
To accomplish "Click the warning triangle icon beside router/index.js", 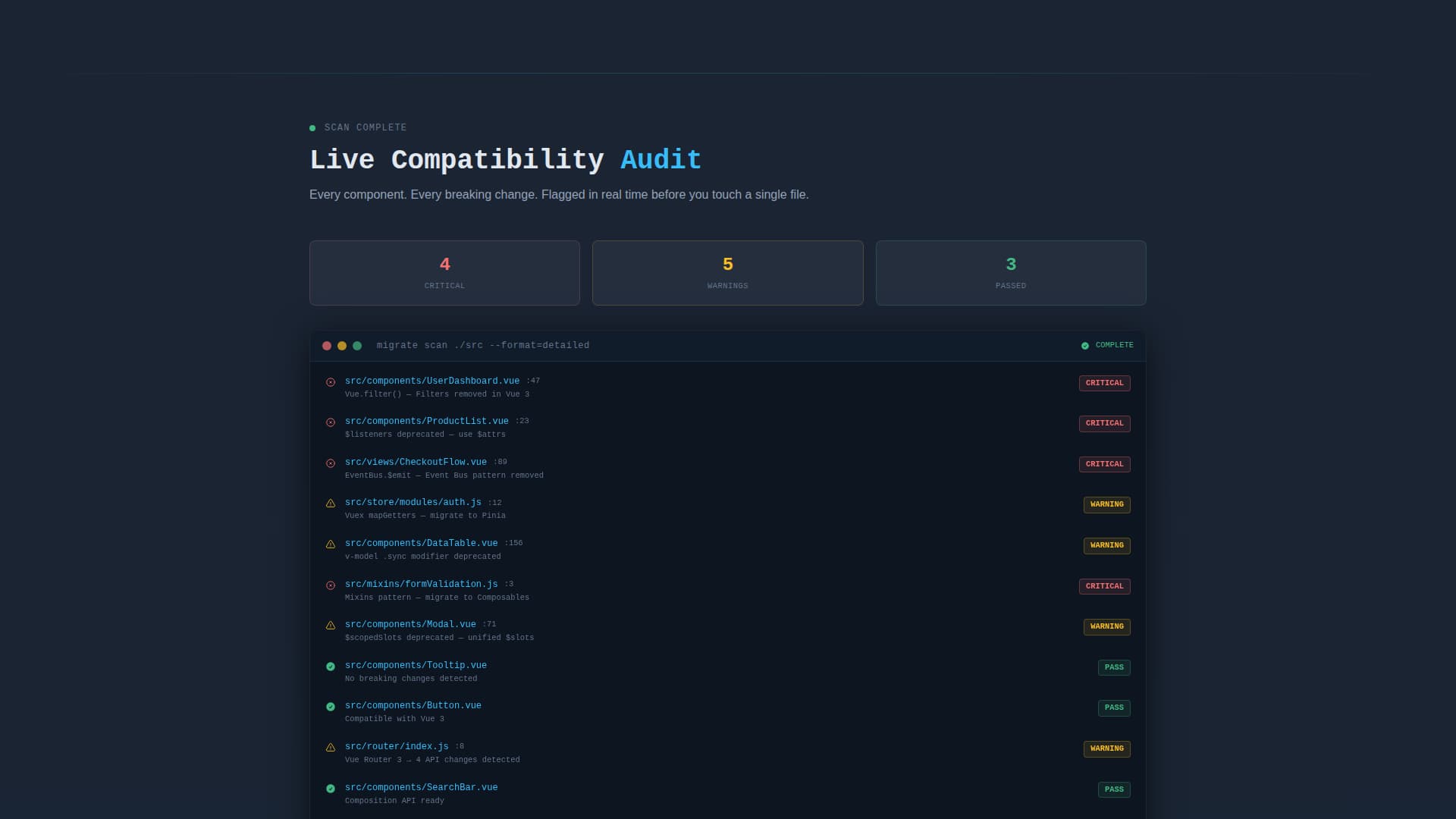I will point(331,748).
